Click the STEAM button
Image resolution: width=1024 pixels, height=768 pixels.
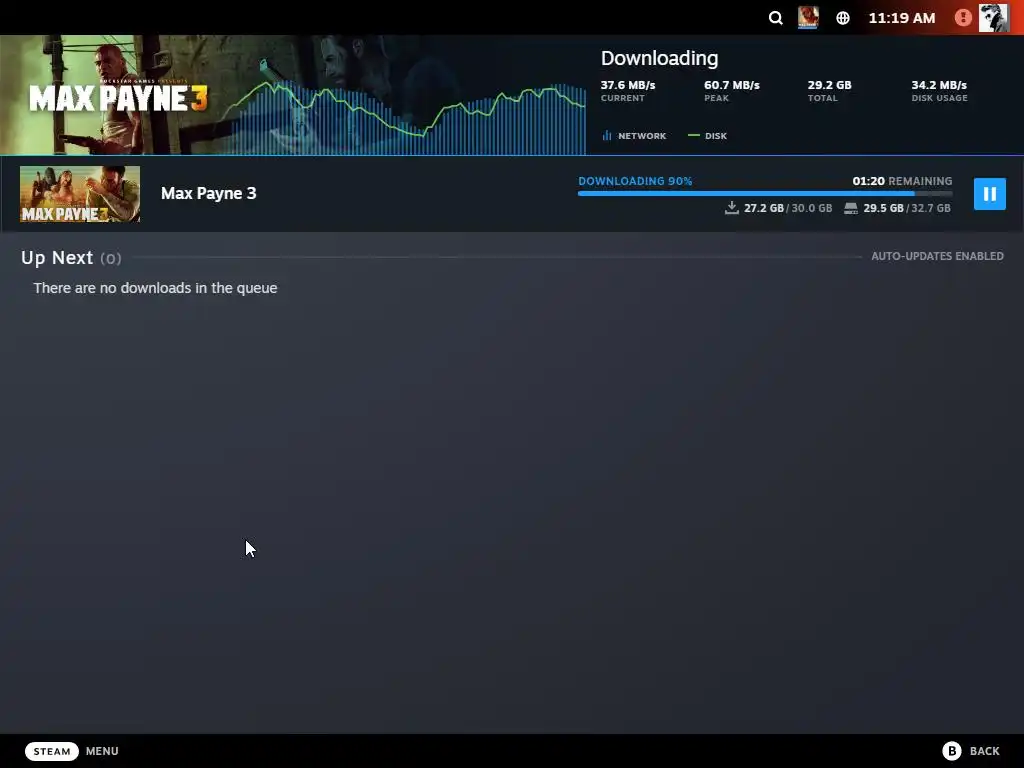(52, 751)
